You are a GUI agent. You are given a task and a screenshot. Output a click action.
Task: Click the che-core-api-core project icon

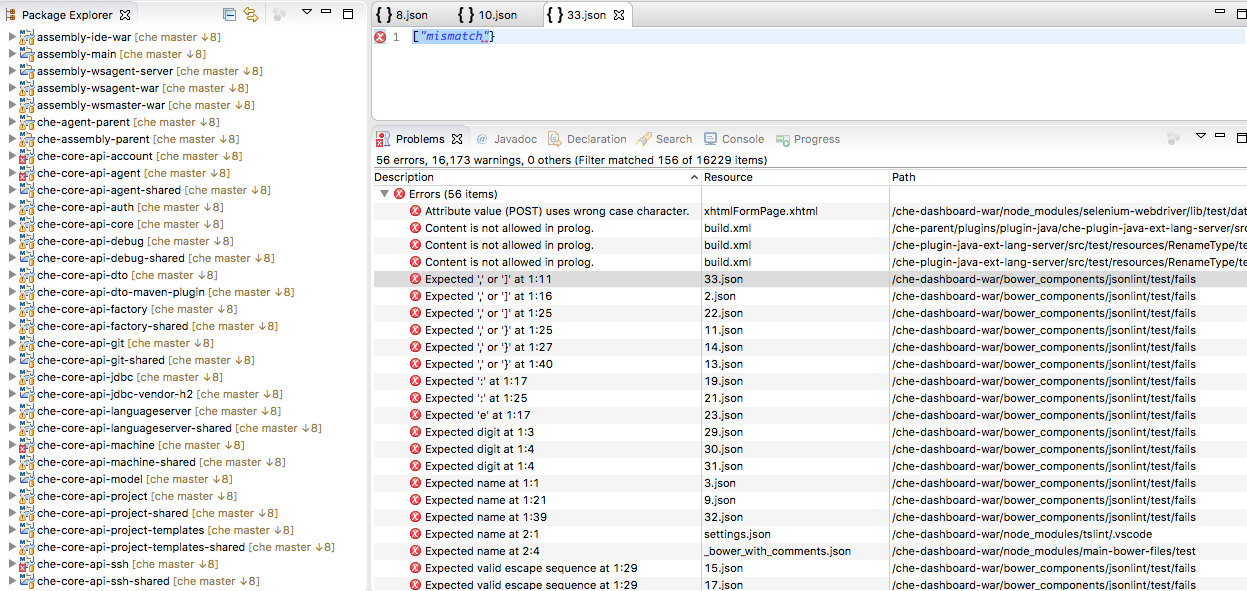(27, 224)
